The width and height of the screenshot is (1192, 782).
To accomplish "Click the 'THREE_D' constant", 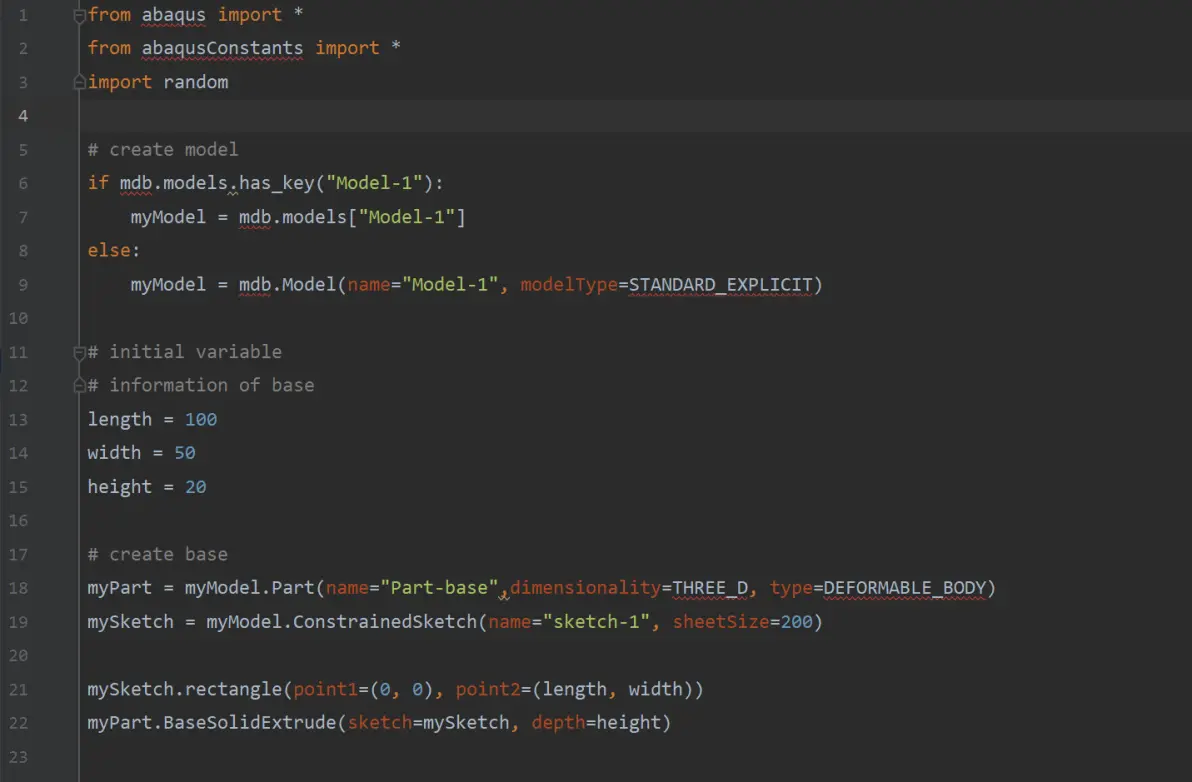I will pyautogui.click(x=710, y=587).
